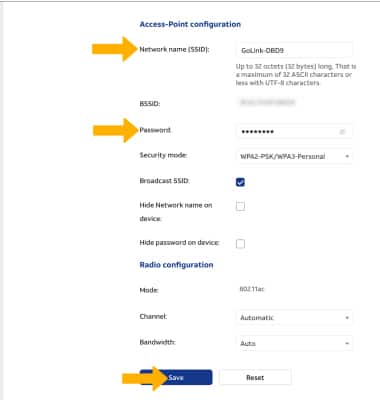This screenshot has height=400, width=380.
Task: Open the Bandwidth dropdown showing Auto
Action: coord(294,343)
